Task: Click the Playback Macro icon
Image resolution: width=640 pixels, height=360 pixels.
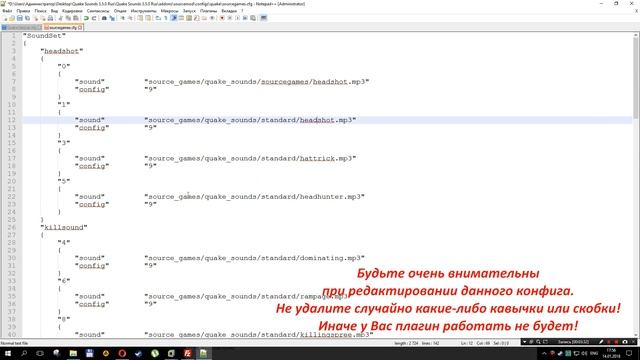Action: (x=238, y=18)
